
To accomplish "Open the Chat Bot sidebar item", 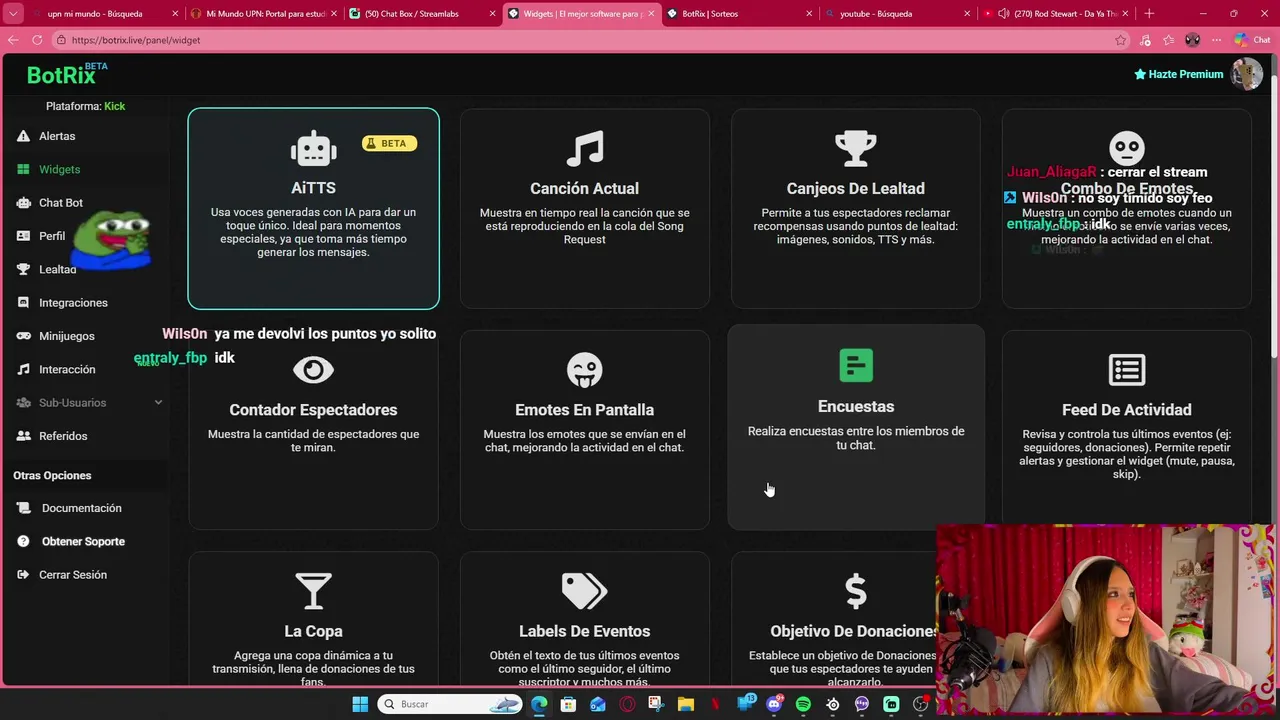I will [x=60, y=203].
